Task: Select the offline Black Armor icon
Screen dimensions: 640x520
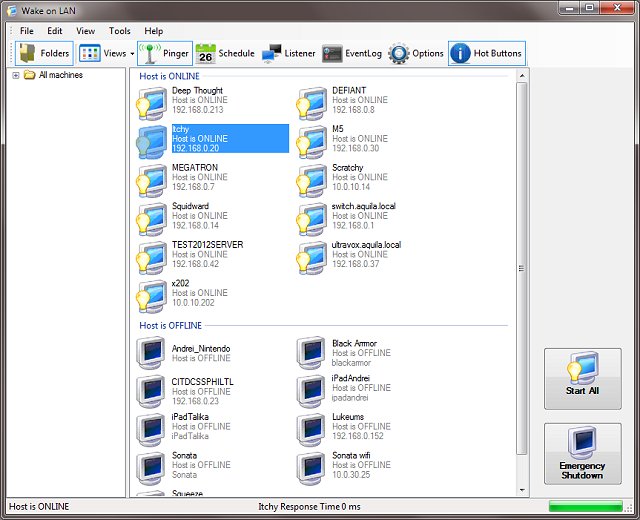Action: [311, 353]
